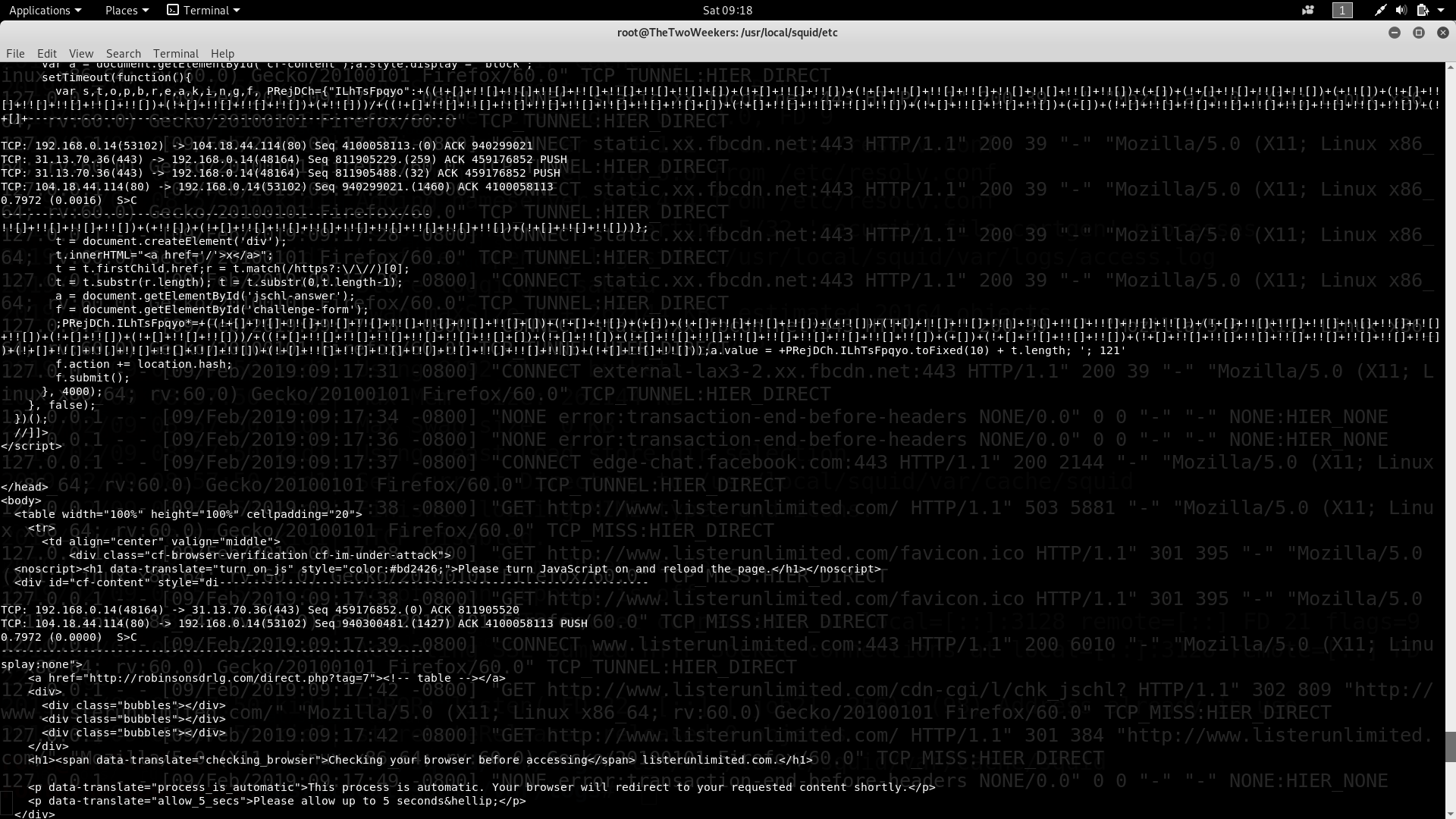Viewport: 1456px width, 819px height.
Task: Open the Search menu
Action: click(124, 53)
